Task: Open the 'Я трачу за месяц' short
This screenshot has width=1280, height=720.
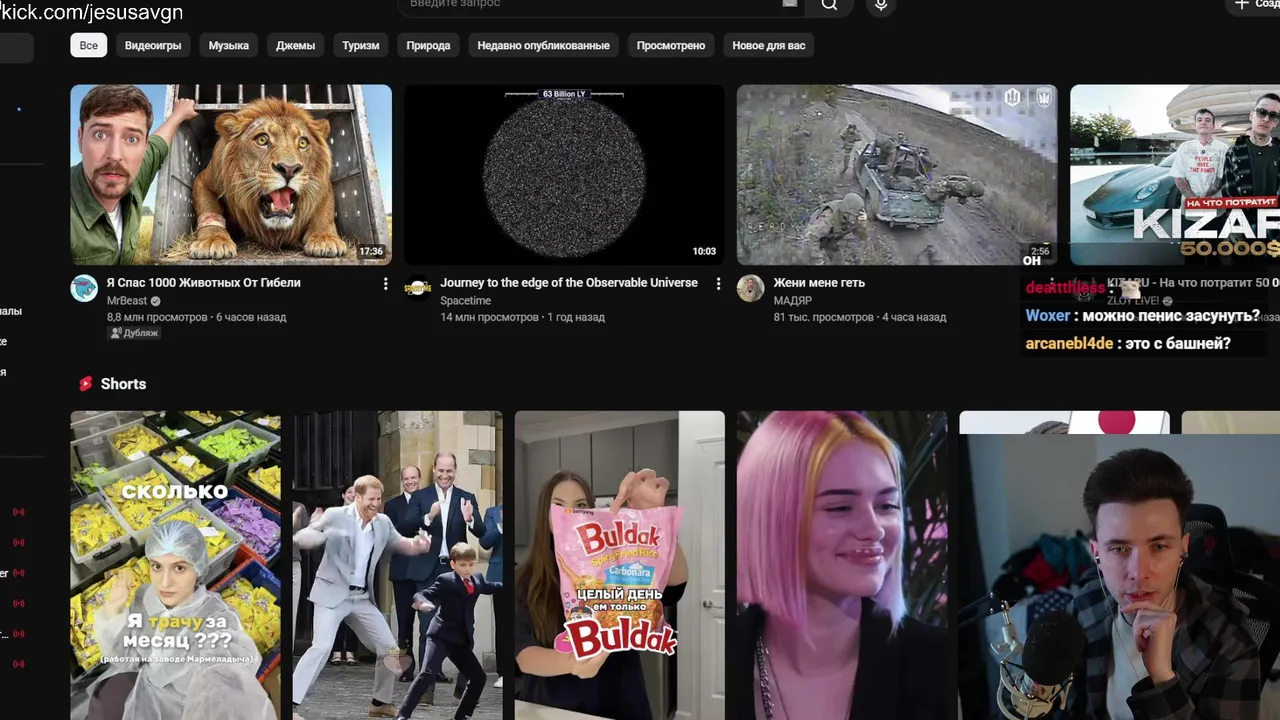Action: pos(175,565)
